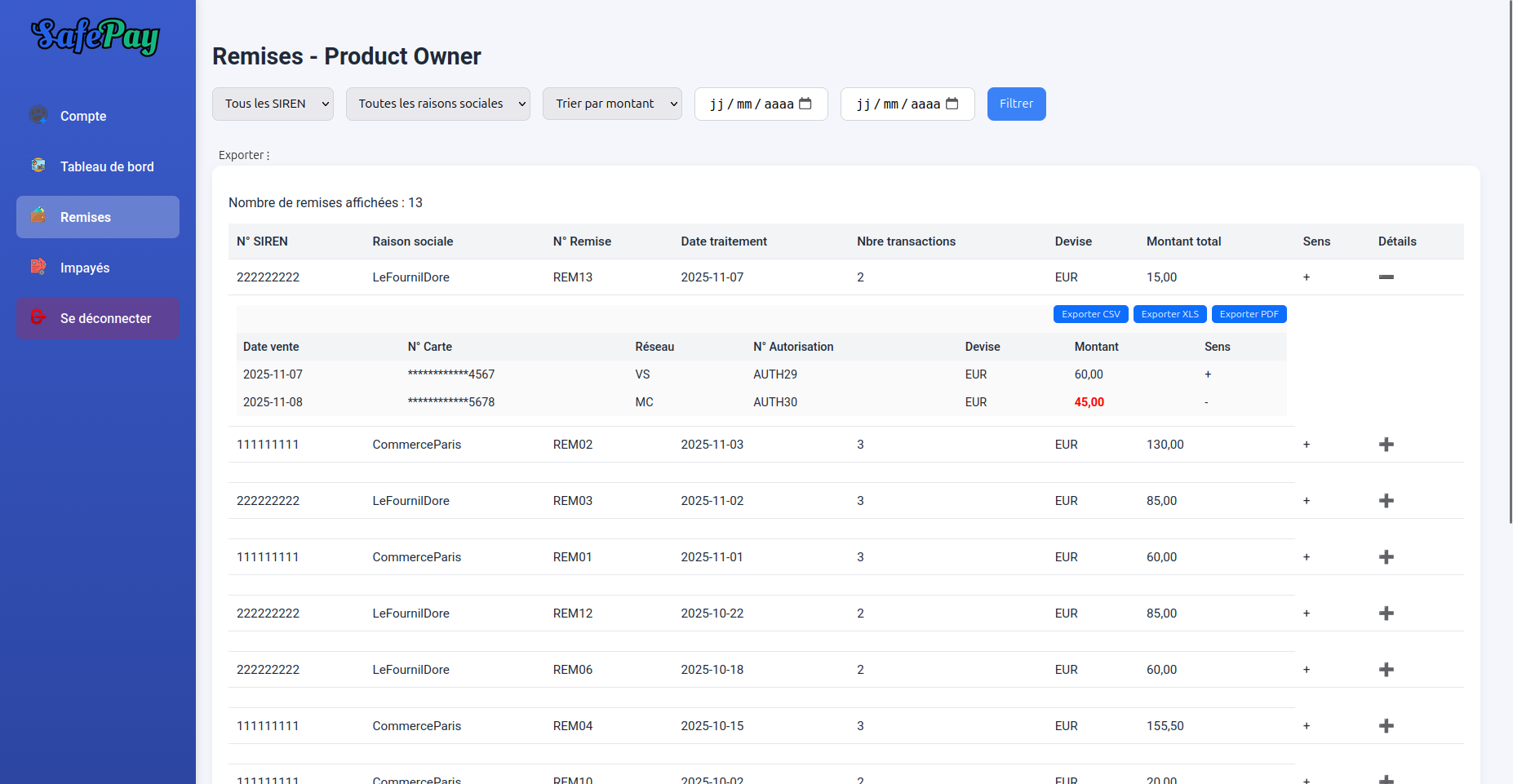Expand details for remise REM02

pos(1386,445)
